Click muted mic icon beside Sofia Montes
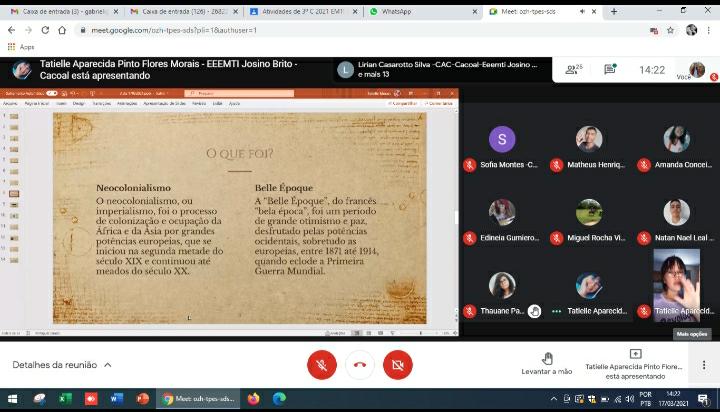 469,165
